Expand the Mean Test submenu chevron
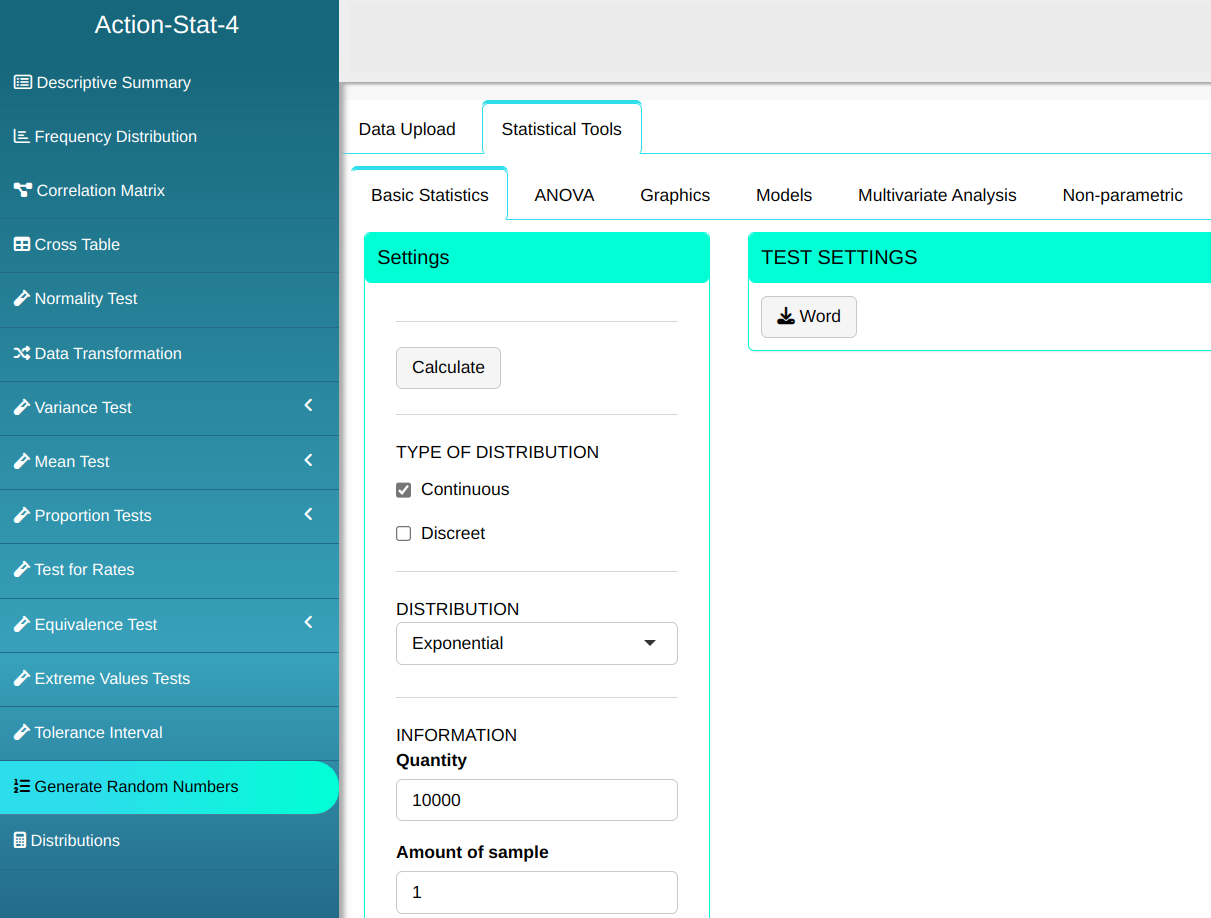The height and width of the screenshot is (918, 1211). [308, 460]
